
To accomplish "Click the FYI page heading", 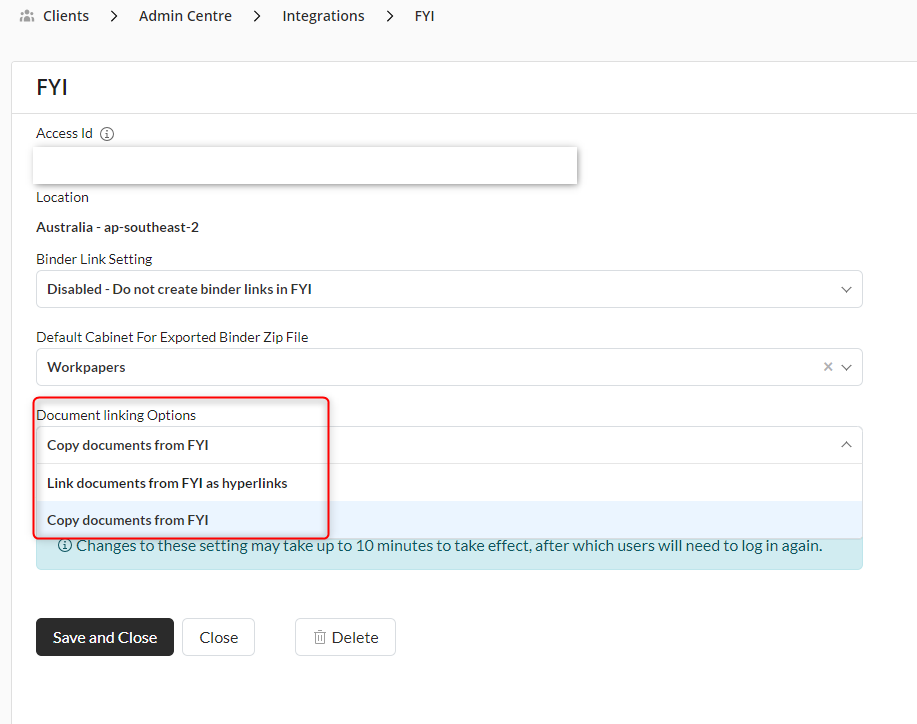I will click(52, 87).
